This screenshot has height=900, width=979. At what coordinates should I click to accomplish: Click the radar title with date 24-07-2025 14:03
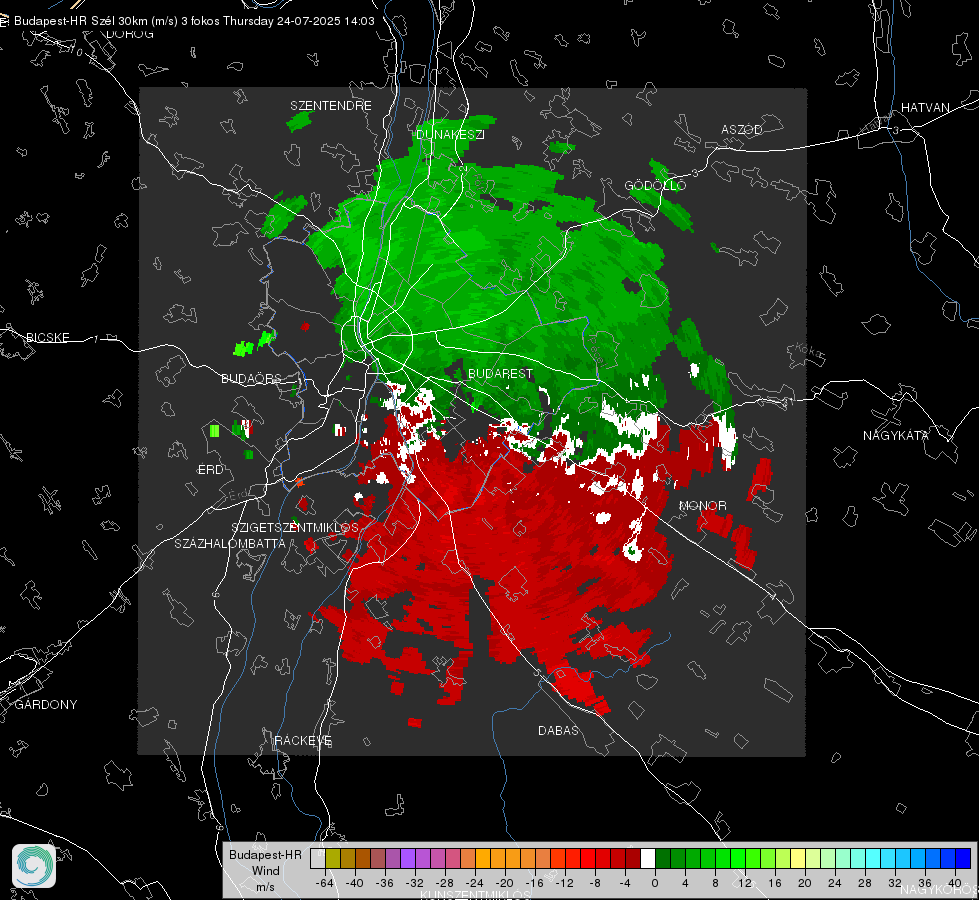pyautogui.click(x=194, y=21)
